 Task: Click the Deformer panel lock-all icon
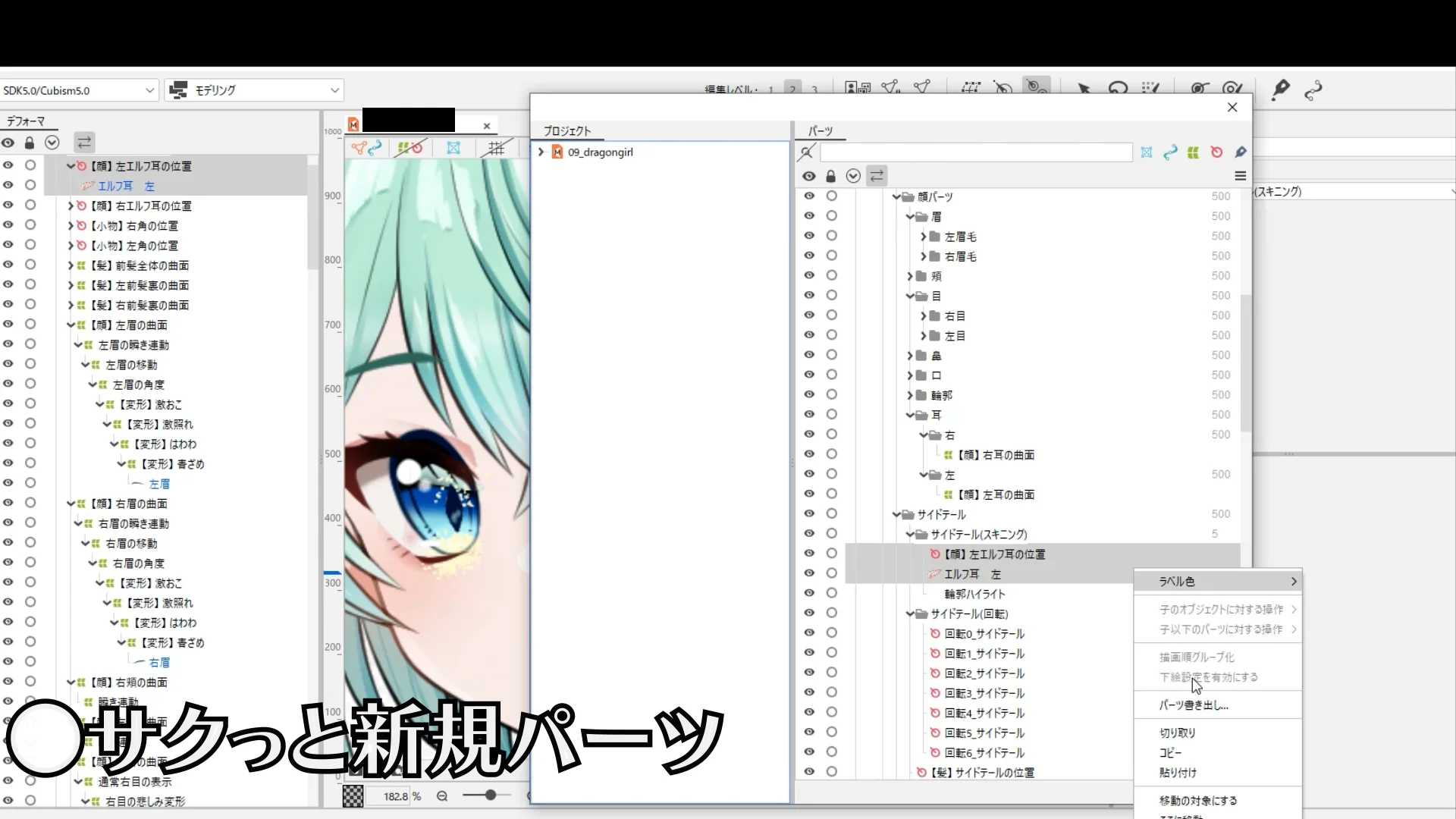tap(30, 142)
